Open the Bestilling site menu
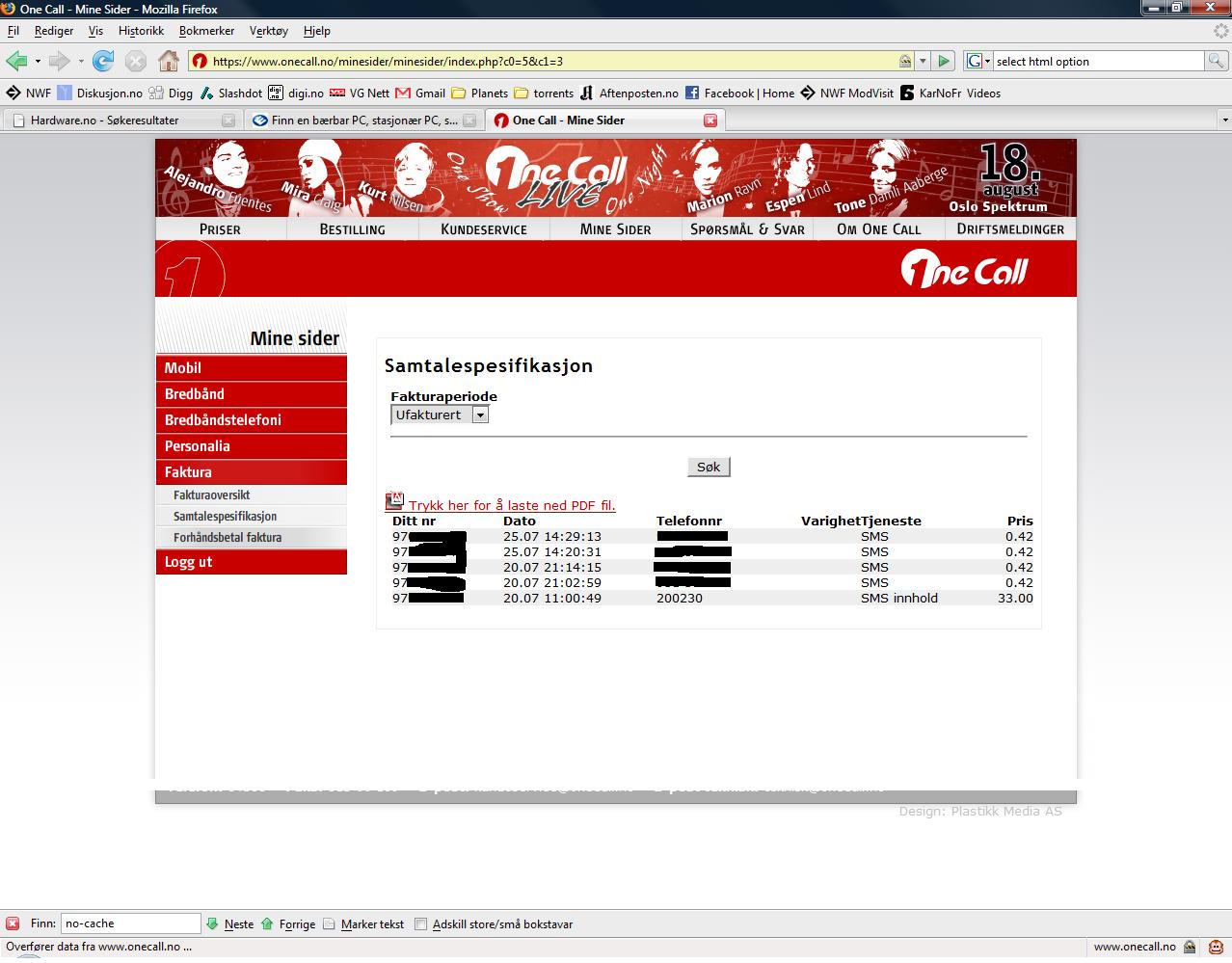The width and height of the screenshot is (1232, 963). tap(352, 229)
